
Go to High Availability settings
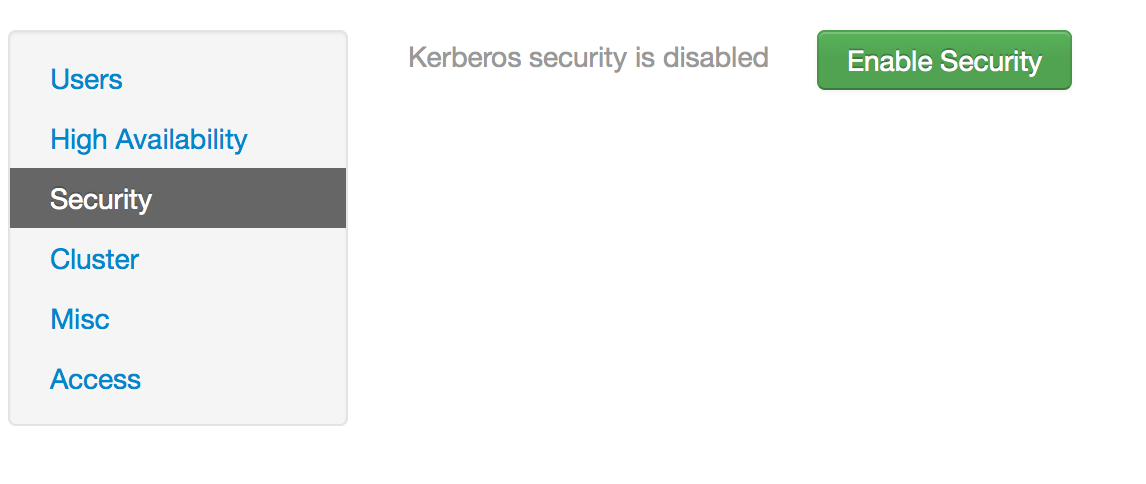(x=149, y=139)
